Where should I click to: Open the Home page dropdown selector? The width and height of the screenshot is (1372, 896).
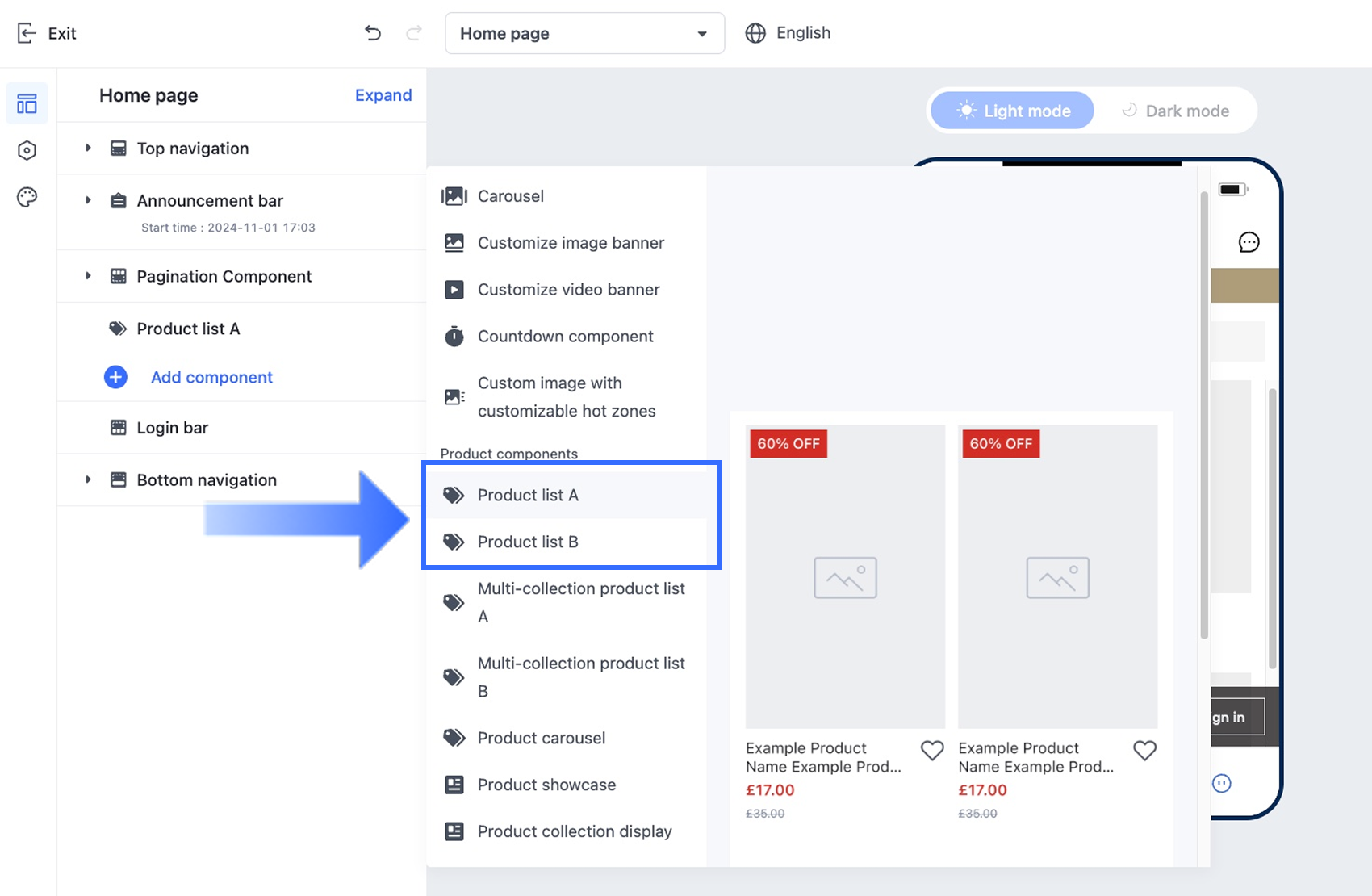[584, 33]
